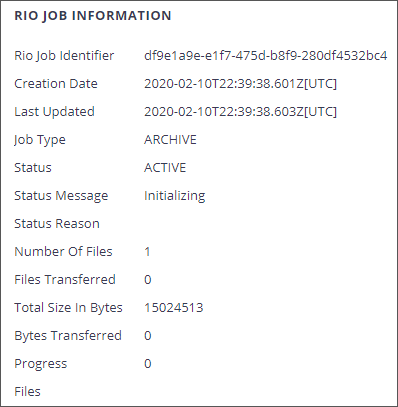398x407 pixels.
Task: Select the Files Transferred value 0
Action: pos(148,280)
